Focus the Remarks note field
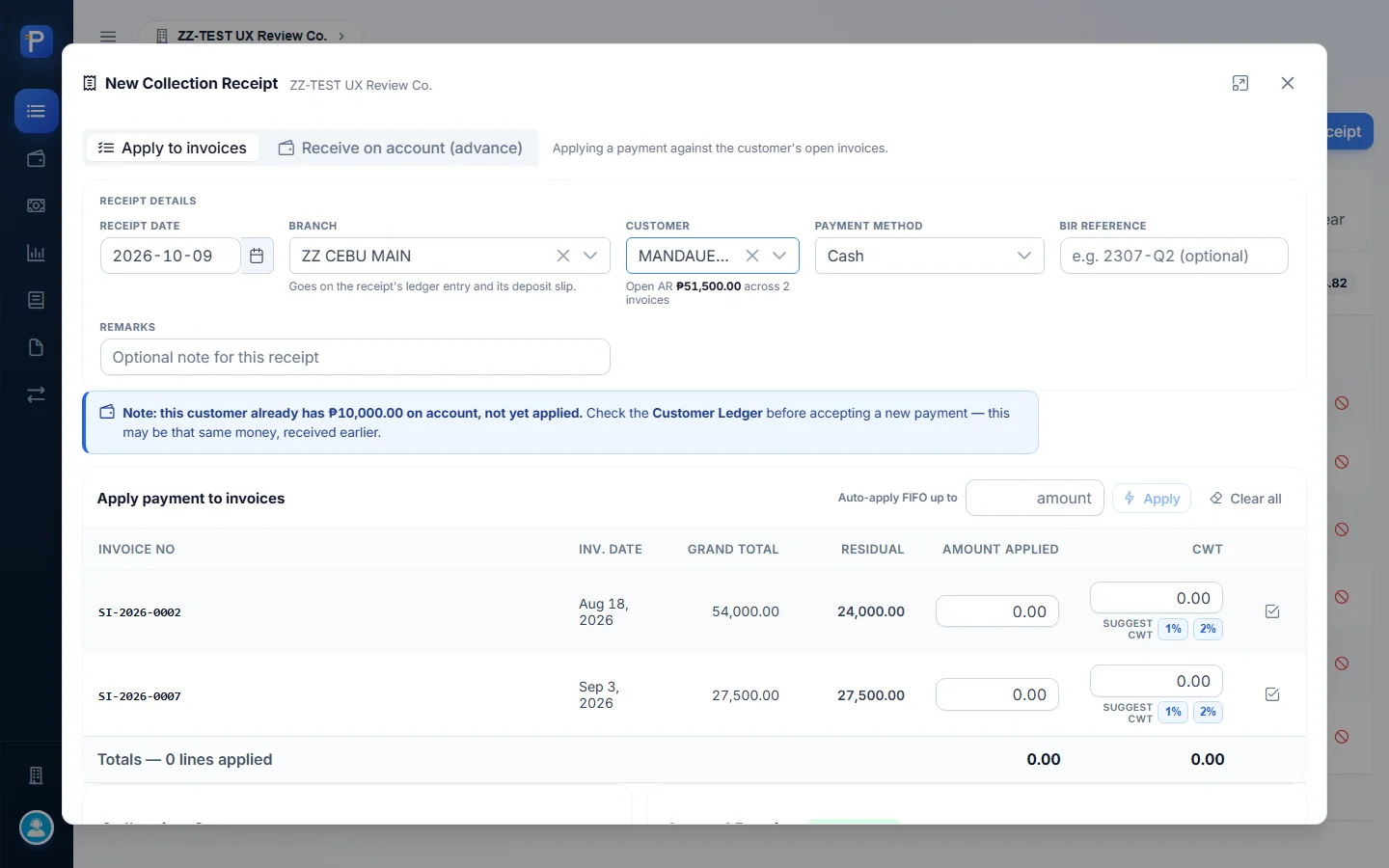The width and height of the screenshot is (1389, 868). (355, 357)
